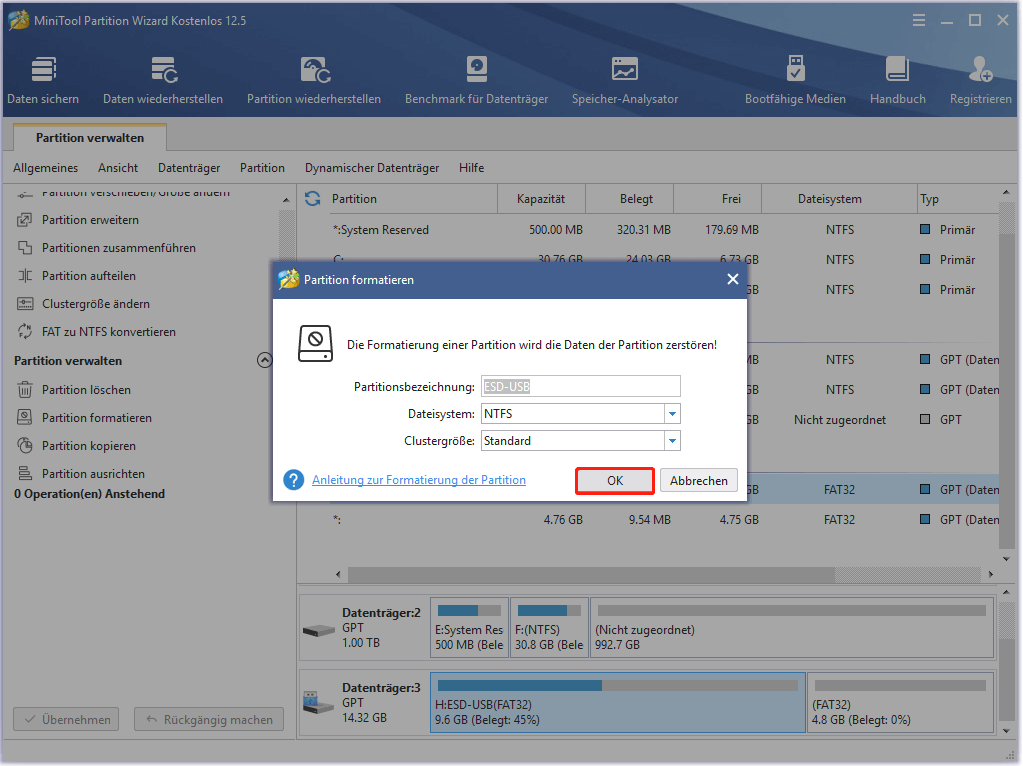Screen dimensions: 1023x766
Task: Start Benchmark für Datenträger
Action: [476, 81]
